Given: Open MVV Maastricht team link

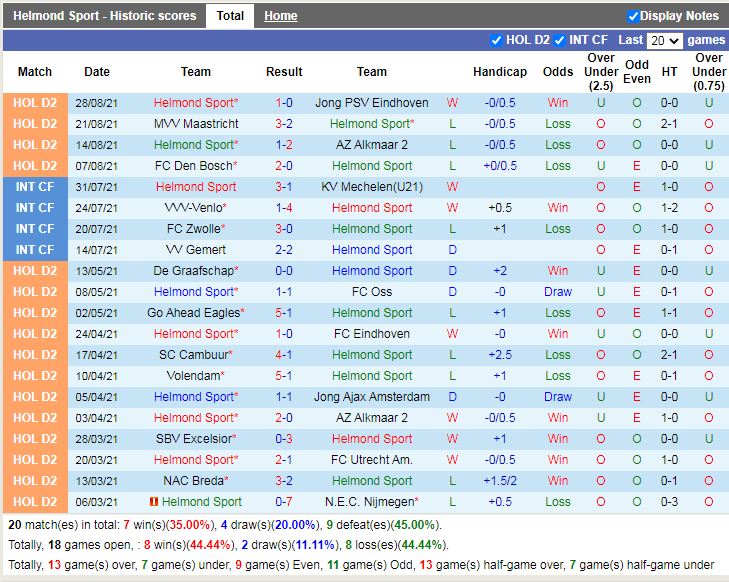Looking at the screenshot, I should [x=196, y=124].
